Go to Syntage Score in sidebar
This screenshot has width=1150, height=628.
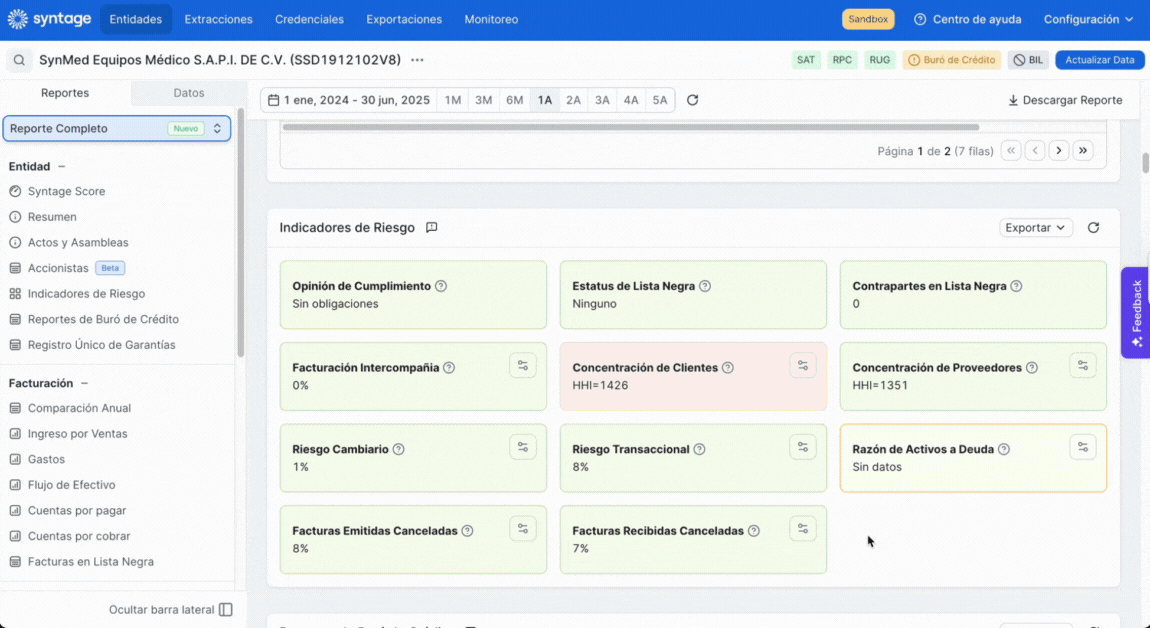coord(67,191)
